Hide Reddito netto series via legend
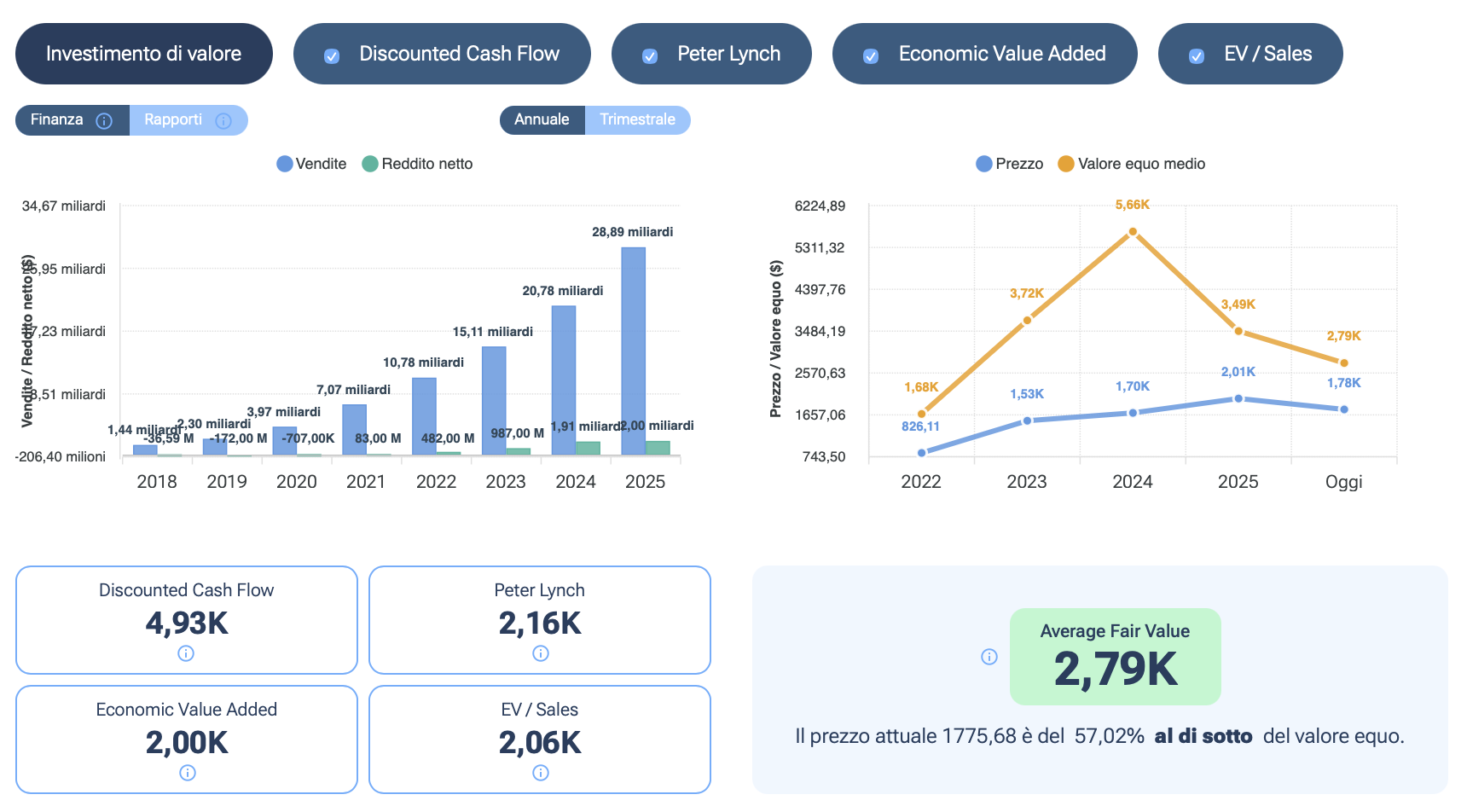1467x812 pixels. tap(417, 164)
